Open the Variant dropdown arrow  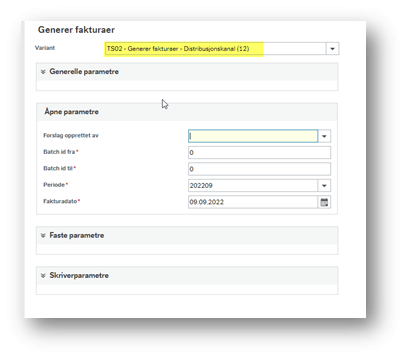332,49
